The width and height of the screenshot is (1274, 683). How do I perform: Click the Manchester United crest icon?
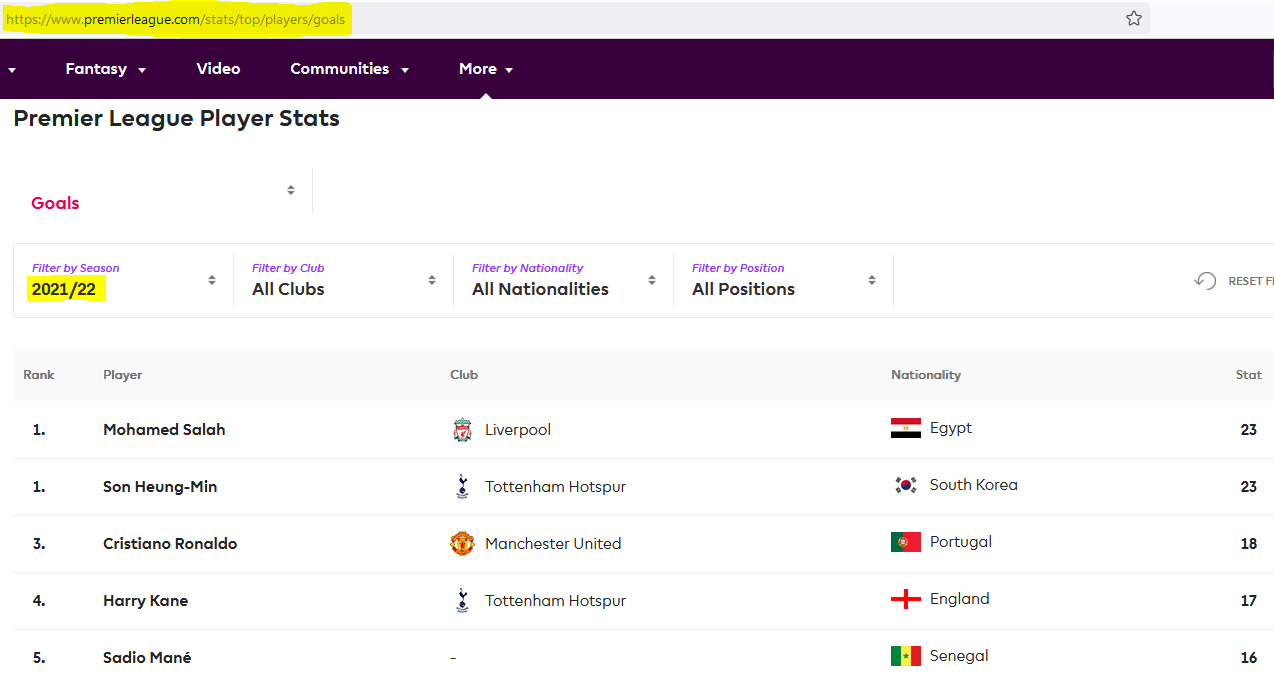coord(461,544)
